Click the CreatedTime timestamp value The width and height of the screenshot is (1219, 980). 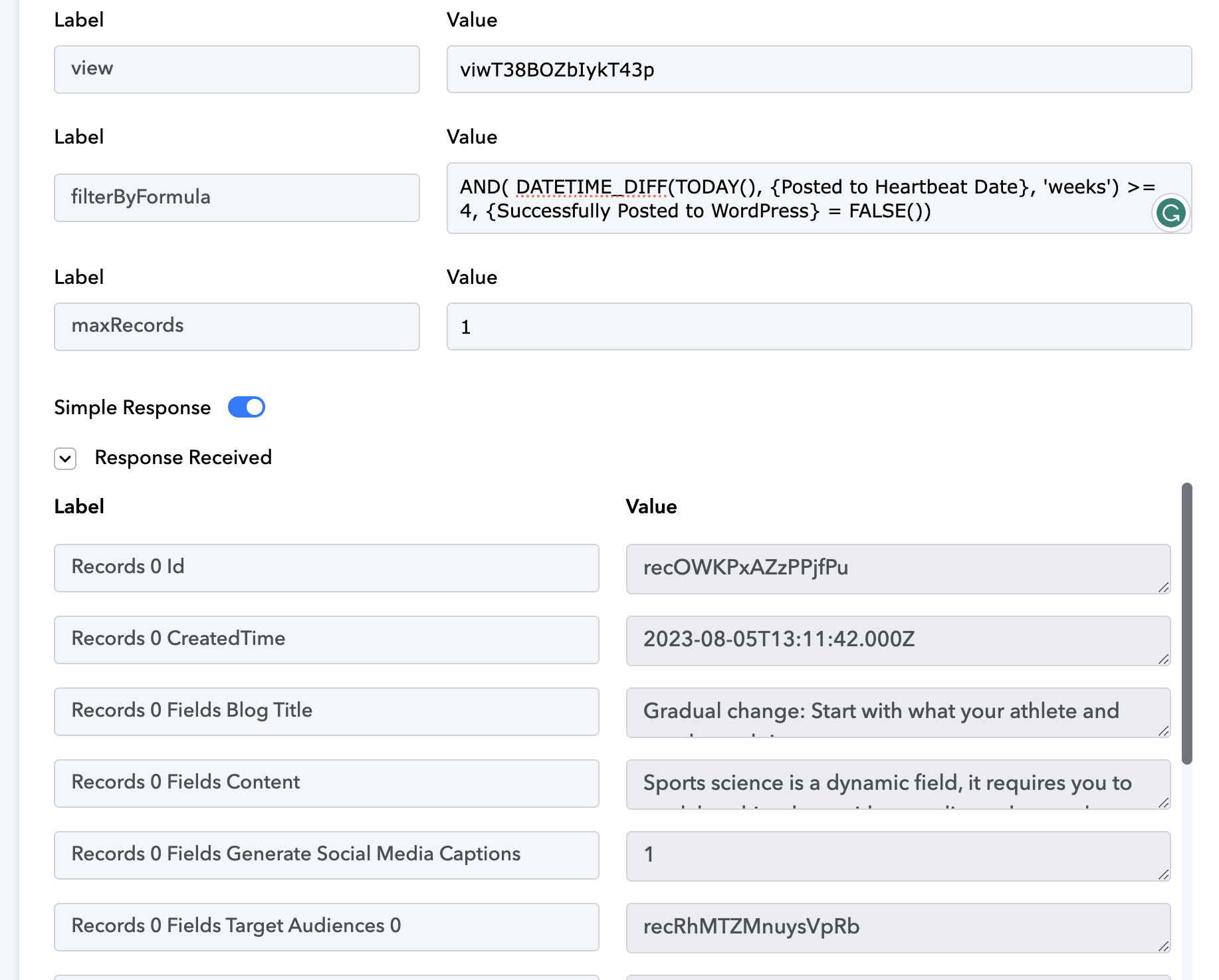(897, 640)
